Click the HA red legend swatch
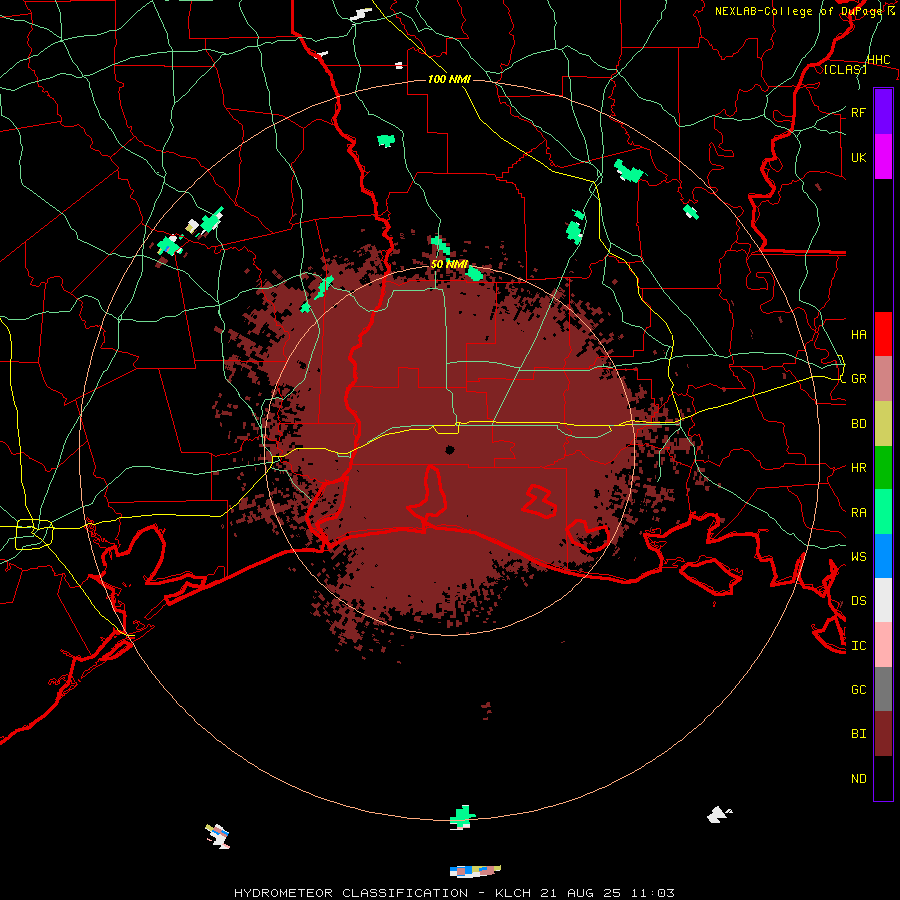The height and width of the screenshot is (900, 900). pyautogui.click(x=883, y=334)
